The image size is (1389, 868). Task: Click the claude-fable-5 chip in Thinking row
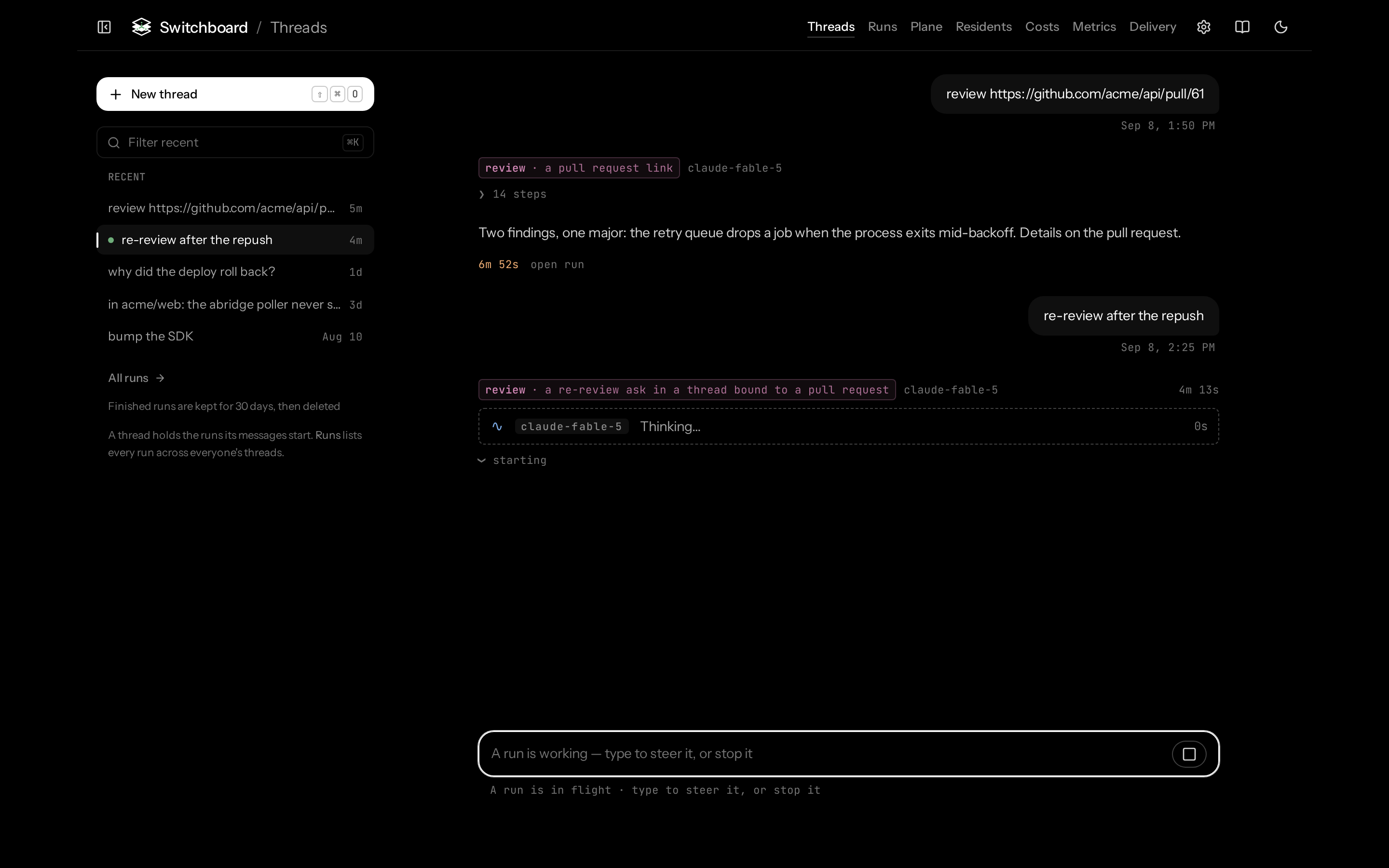(x=571, y=427)
